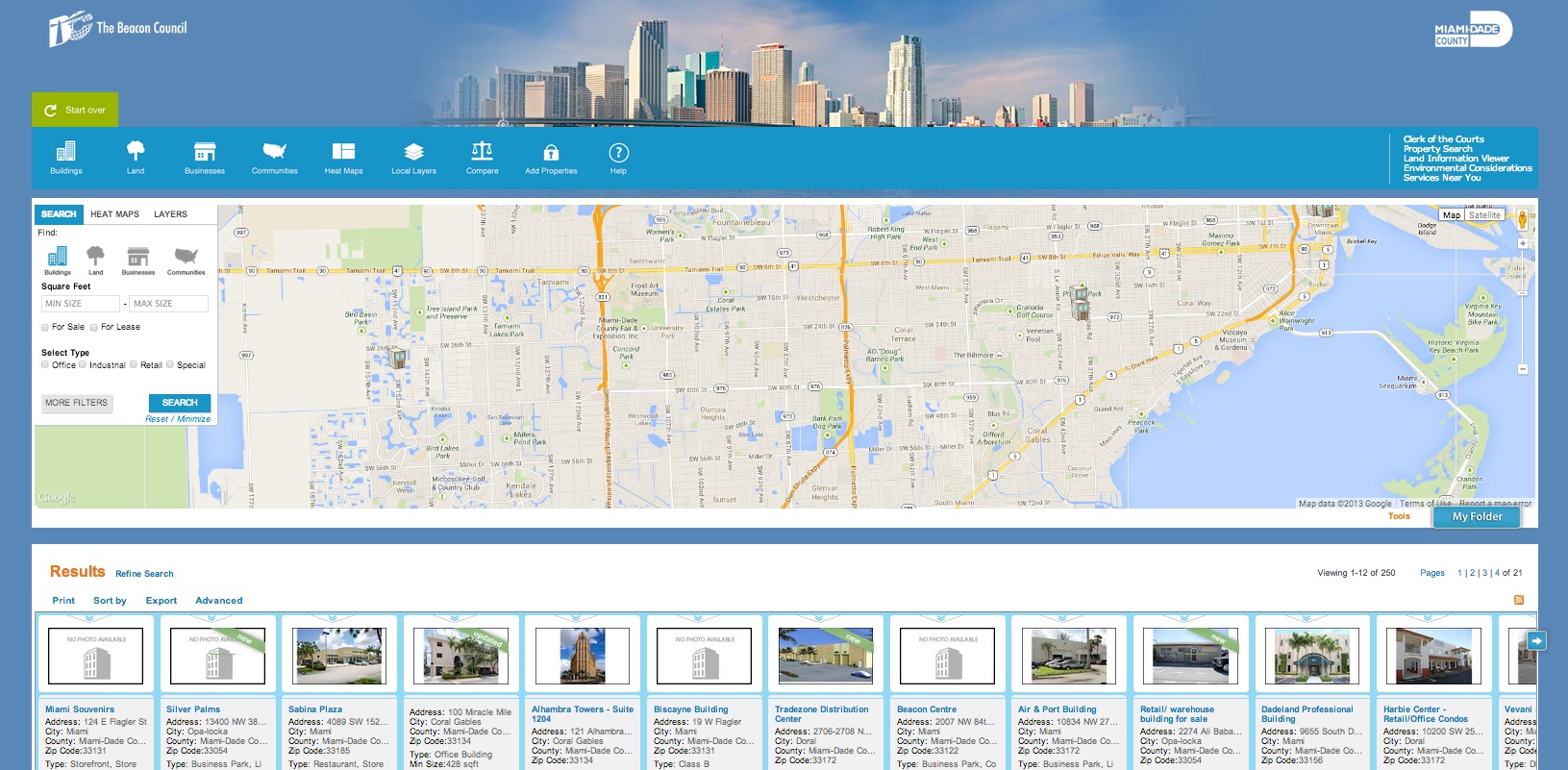Check the Industrial type checkbox
Viewport: 1568px width, 770px height.
[x=83, y=365]
